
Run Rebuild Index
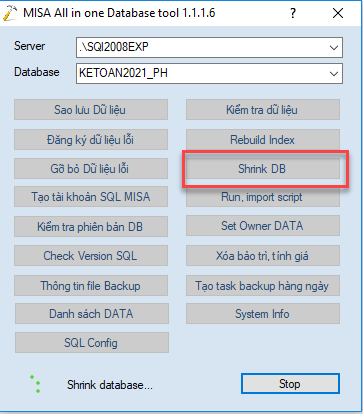pos(263,140)
